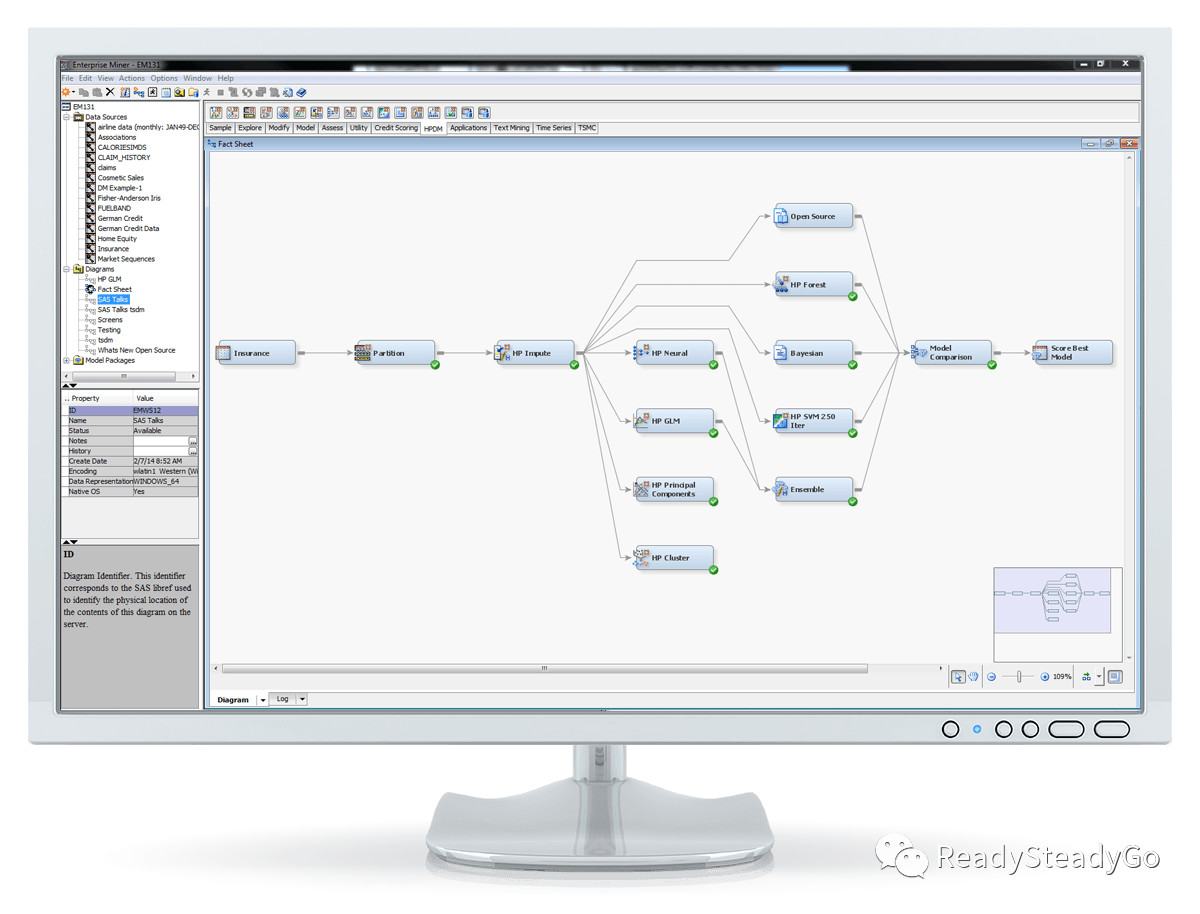Click the Open Source node
This screenshot has width=1200, height=914.
tap(814, 216)
